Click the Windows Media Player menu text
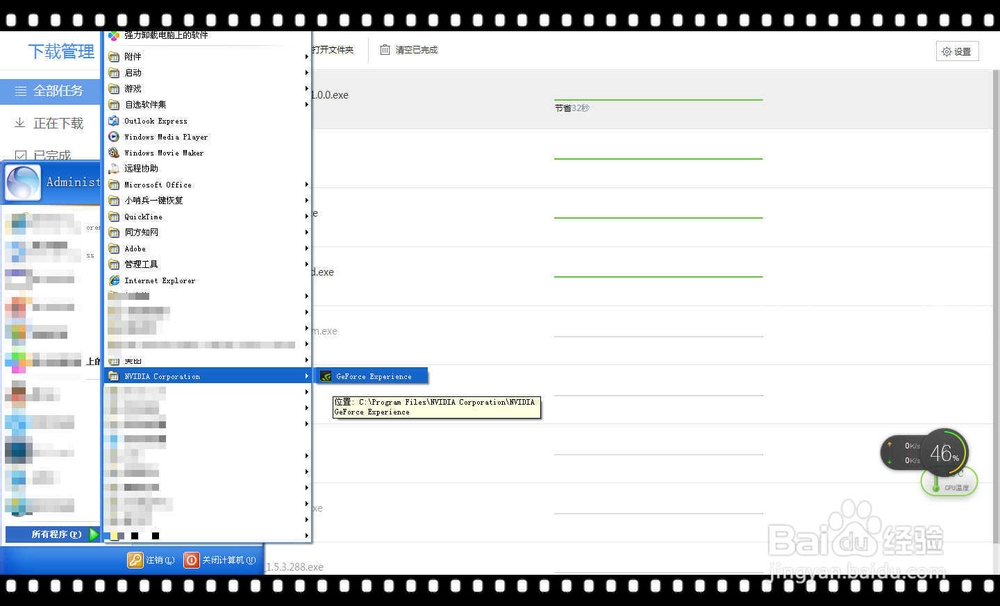The width and height of the screenshot is (1000, 606). click(x=166, y=137)
